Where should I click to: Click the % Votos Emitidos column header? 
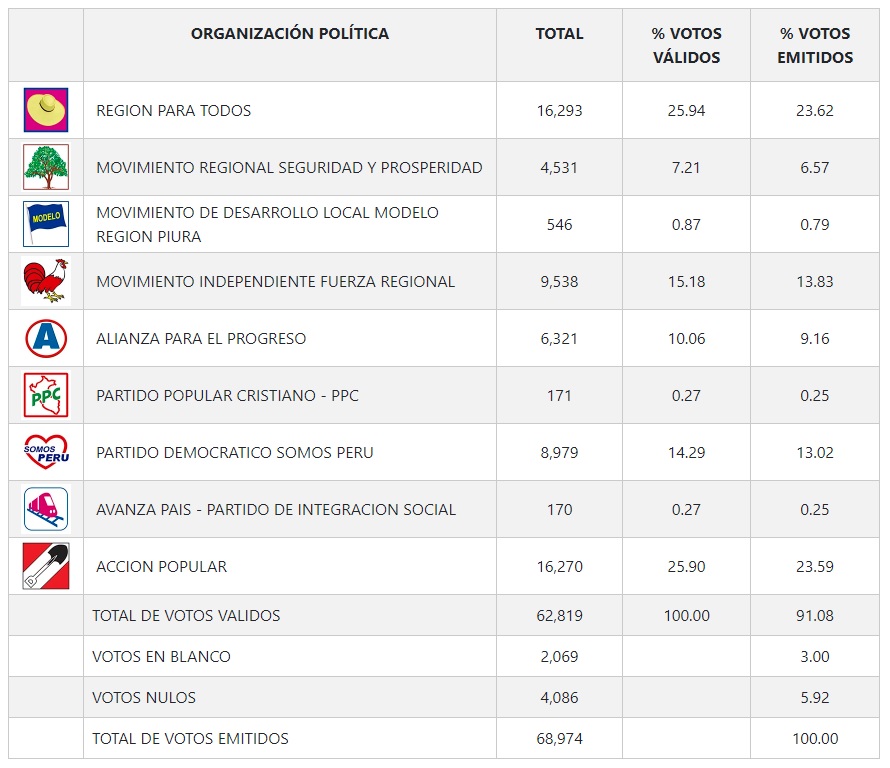(815, 46)
